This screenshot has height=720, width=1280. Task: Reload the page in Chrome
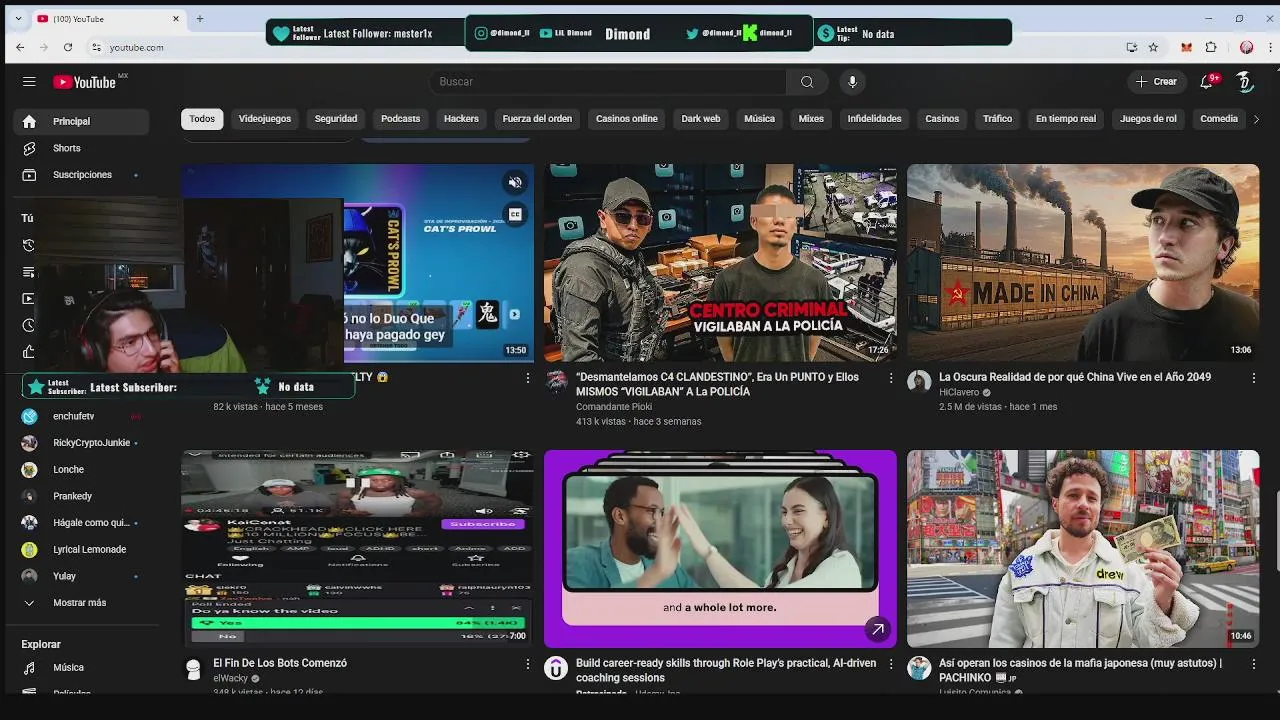pos(68,47)
